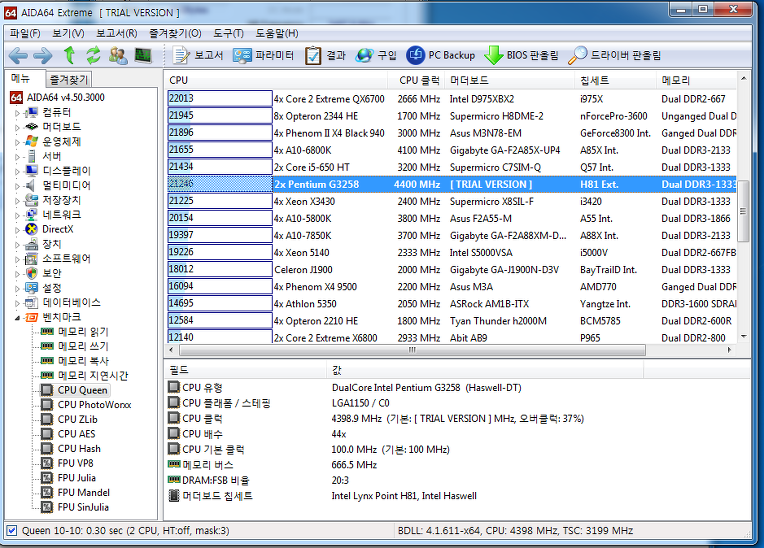
Task: Open the 즐겨찾기(O) menu
Action: 175,33
